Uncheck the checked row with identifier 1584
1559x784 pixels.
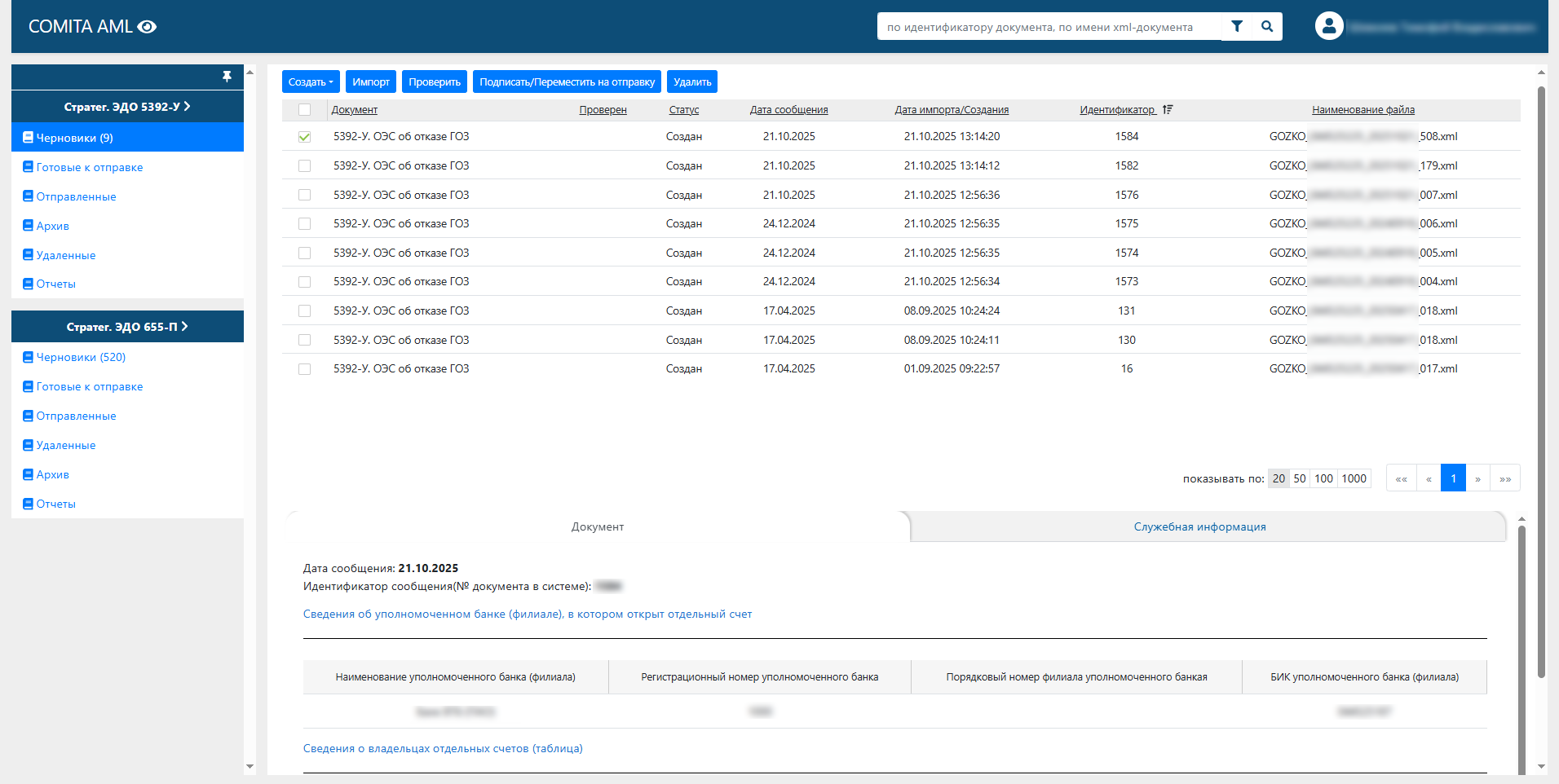point(304,137)
